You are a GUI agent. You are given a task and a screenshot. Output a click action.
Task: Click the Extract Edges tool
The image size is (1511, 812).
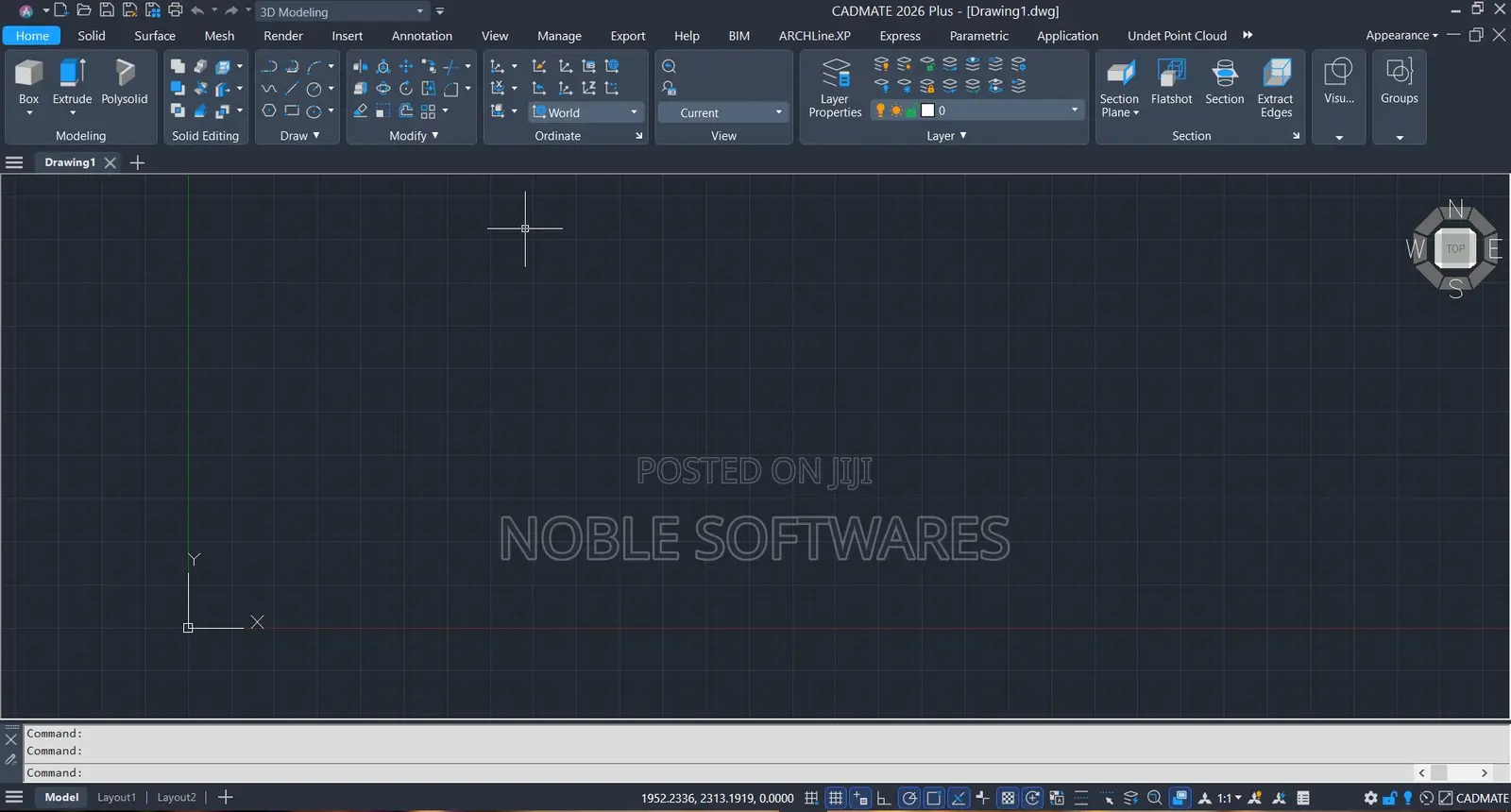click(1276, 88)
